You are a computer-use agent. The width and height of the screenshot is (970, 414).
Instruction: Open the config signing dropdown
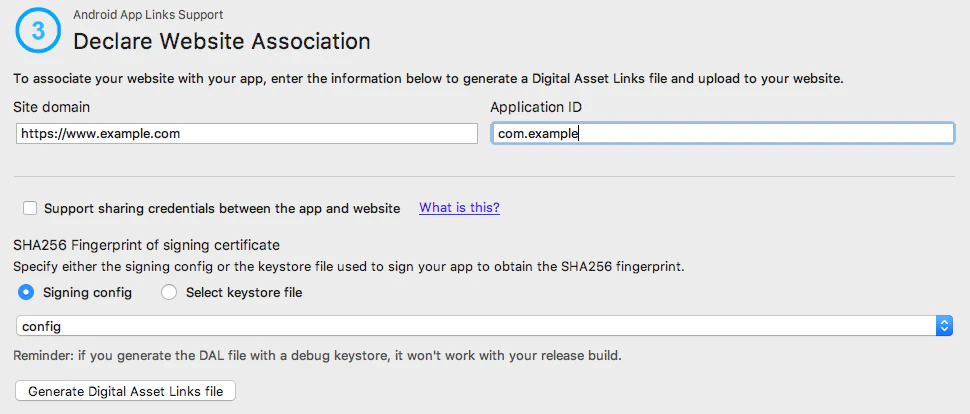click(484, 326)
